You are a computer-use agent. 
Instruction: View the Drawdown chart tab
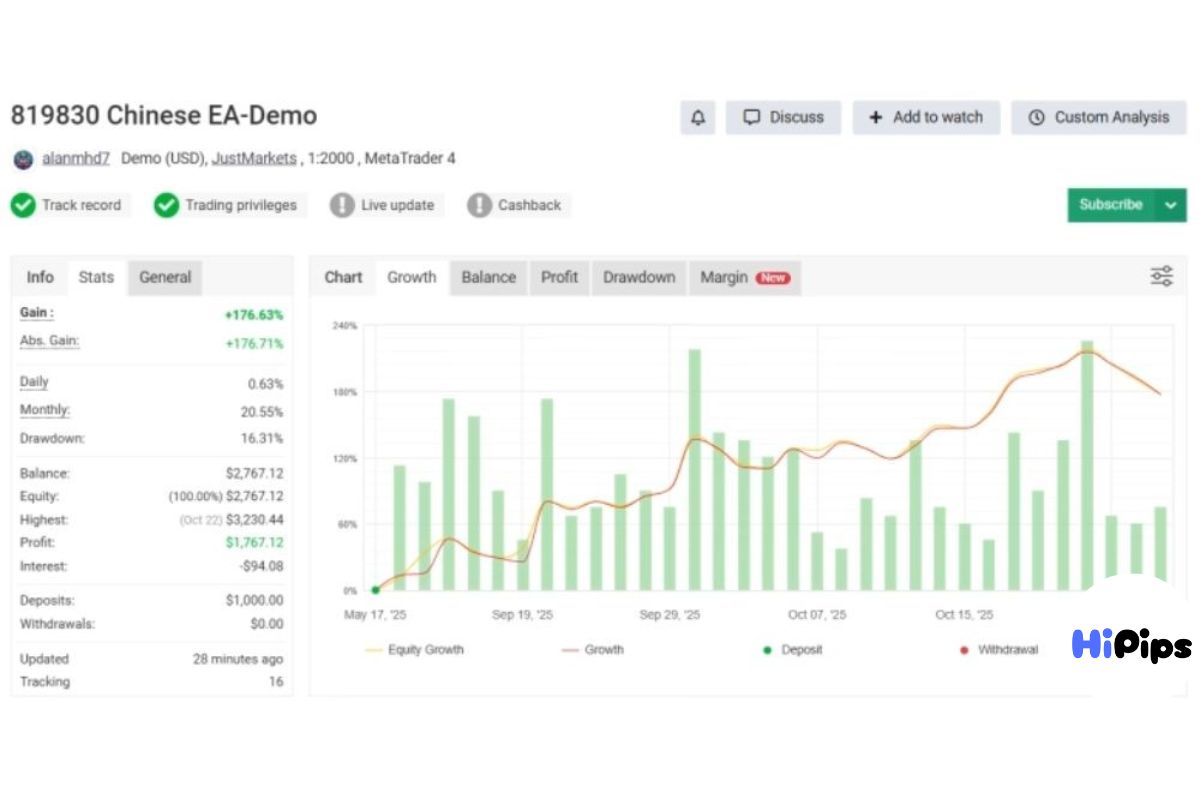click(639, 277)
